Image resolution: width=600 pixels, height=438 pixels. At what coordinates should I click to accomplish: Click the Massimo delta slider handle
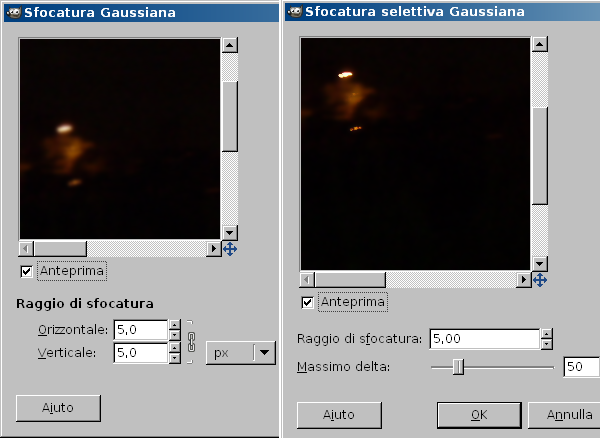[458, 367]
